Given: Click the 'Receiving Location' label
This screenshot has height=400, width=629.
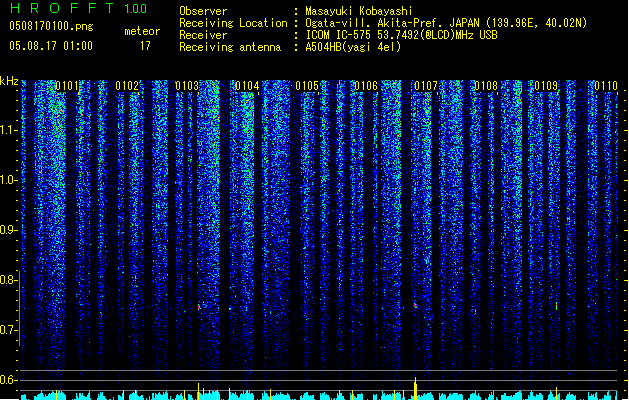Looking at the screenshot, I should click(233, 23).
